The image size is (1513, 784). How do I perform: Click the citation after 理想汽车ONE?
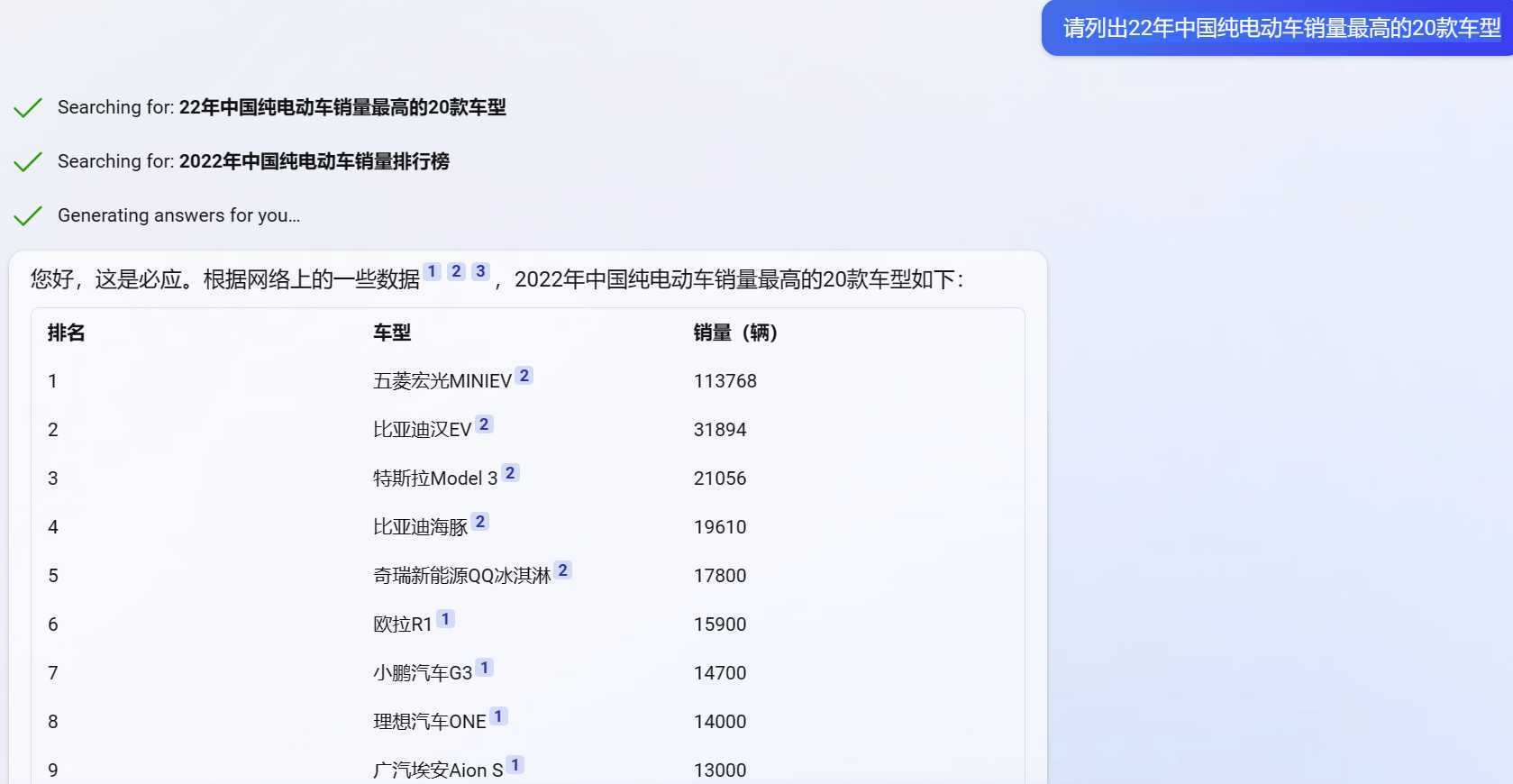[x=498, y=716]
